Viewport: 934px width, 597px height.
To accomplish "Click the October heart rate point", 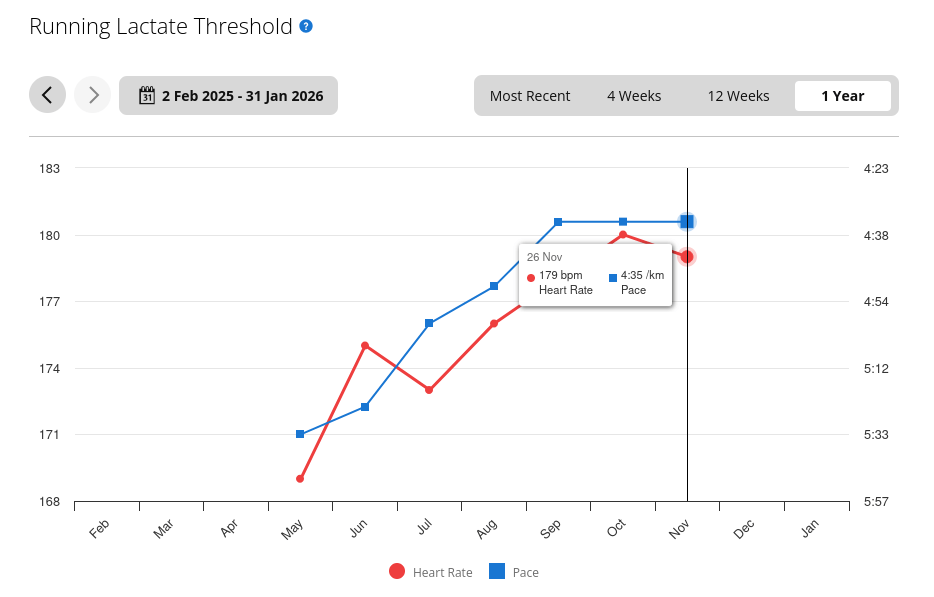I will [623, 235].
